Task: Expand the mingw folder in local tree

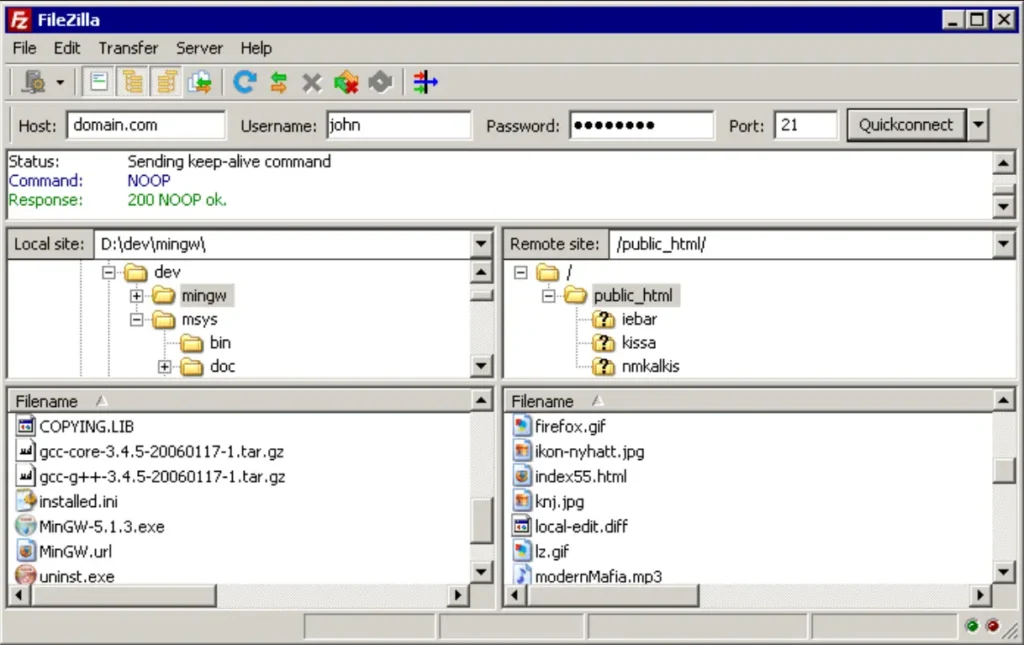Action: pos(137,295)
